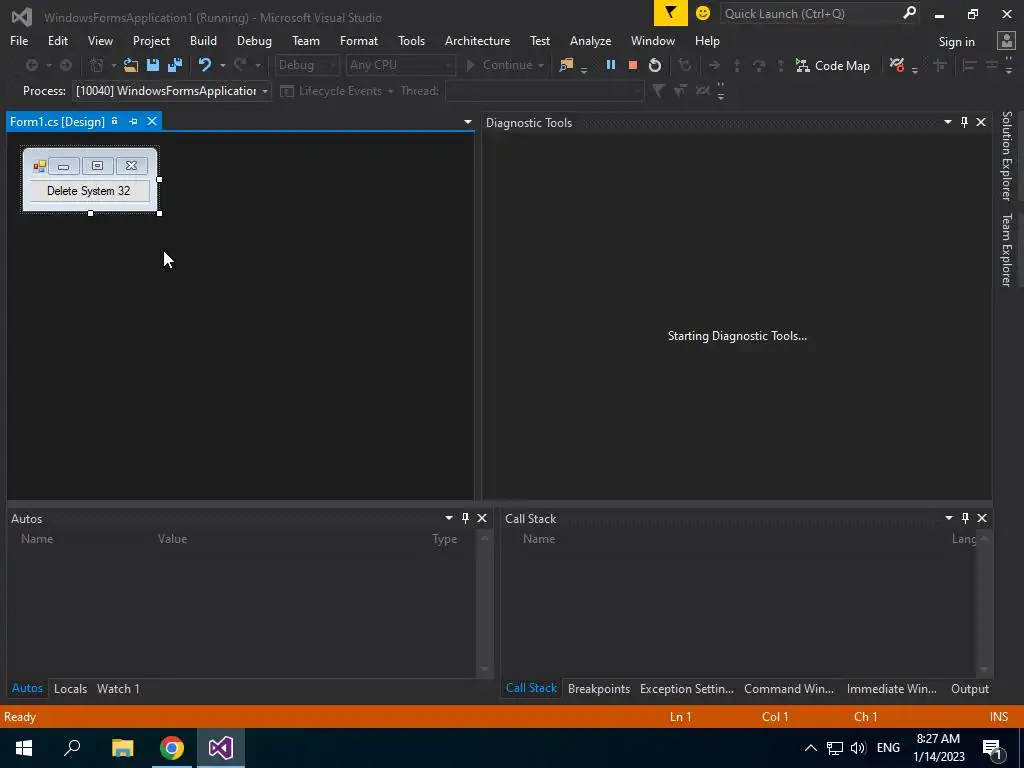
Task: Open the Format menu
Action: pos(359,40)
